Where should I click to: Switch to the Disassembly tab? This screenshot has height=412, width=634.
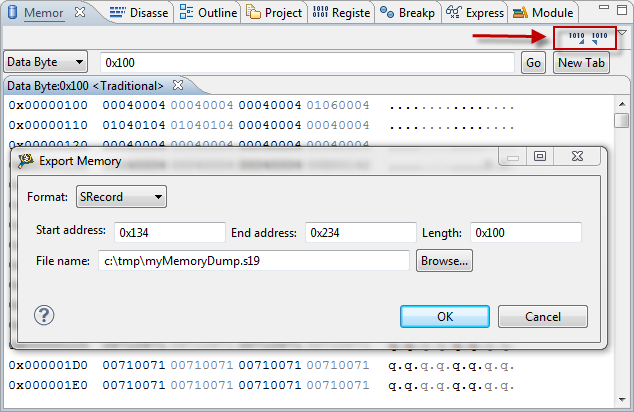[139, 13]
